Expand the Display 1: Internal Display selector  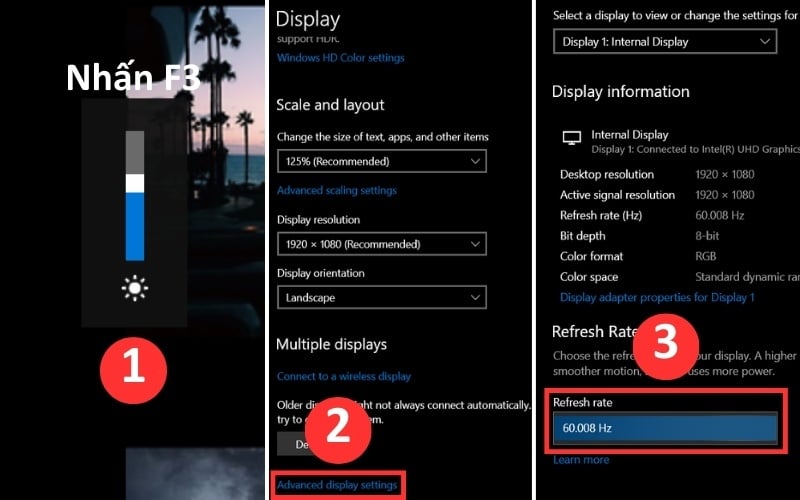pos(664,42)
